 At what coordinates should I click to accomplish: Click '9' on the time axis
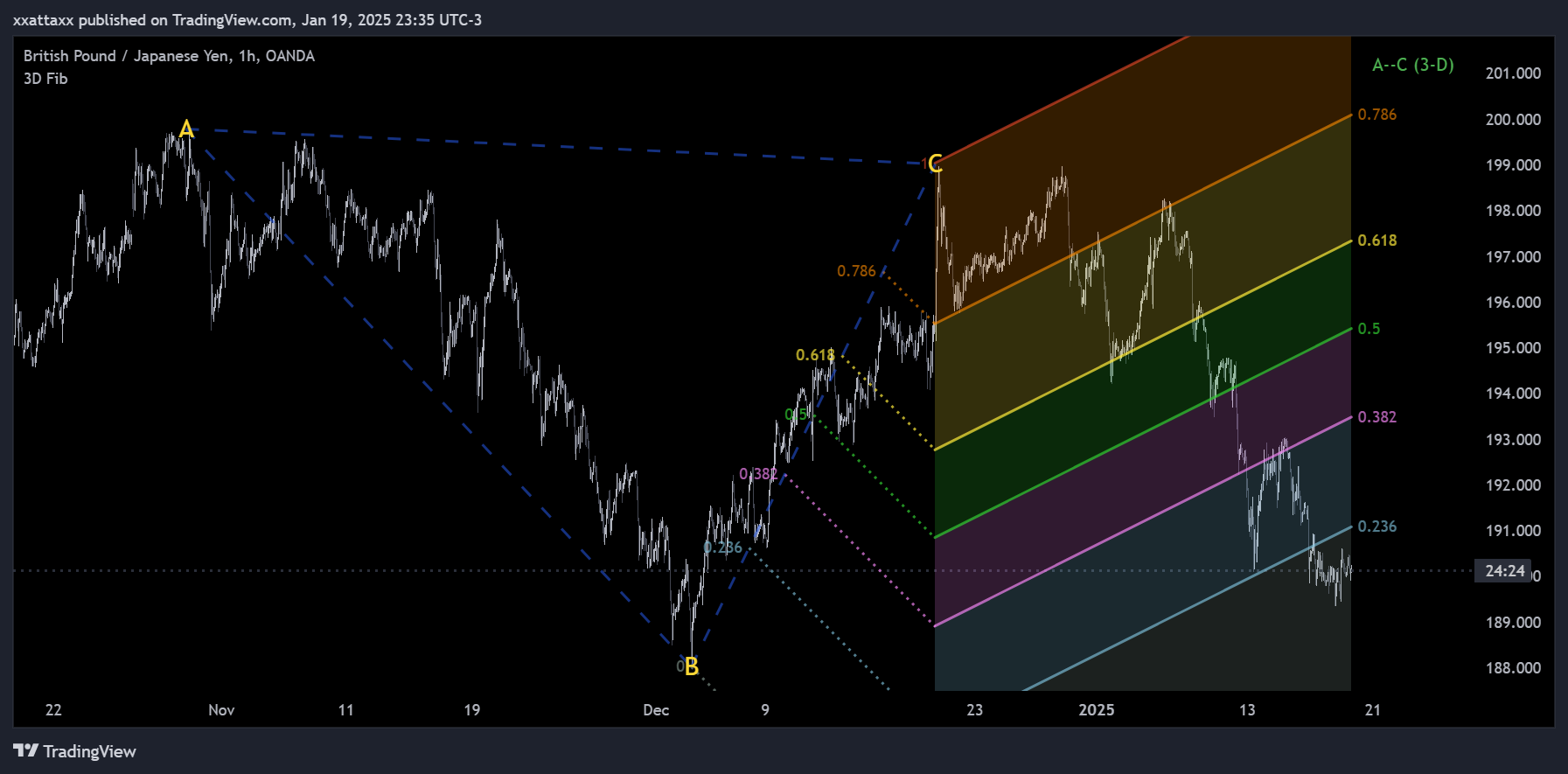click(765, 710)
